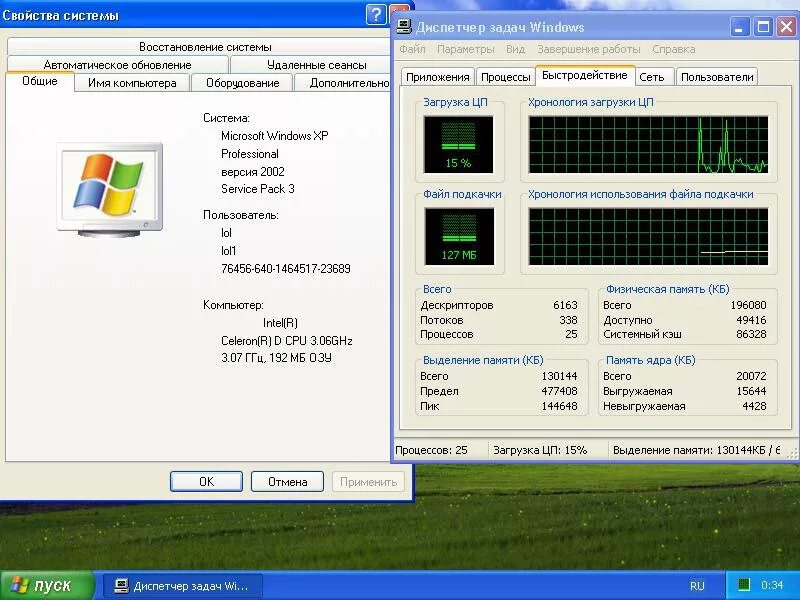Open the Параметры menu
Viewport: 800px width, 600px height.
pos(466,49)
